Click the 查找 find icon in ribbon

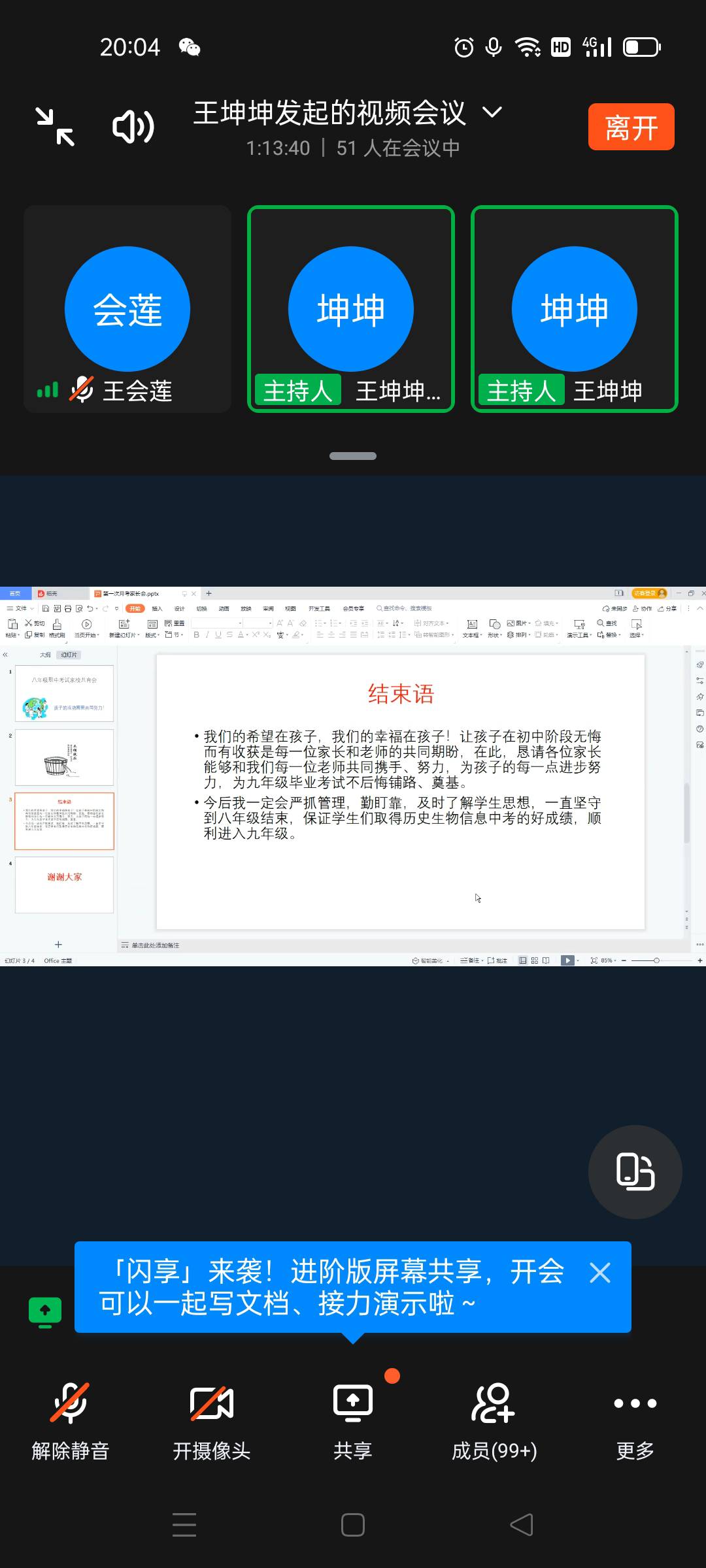[x=607, y=623]
